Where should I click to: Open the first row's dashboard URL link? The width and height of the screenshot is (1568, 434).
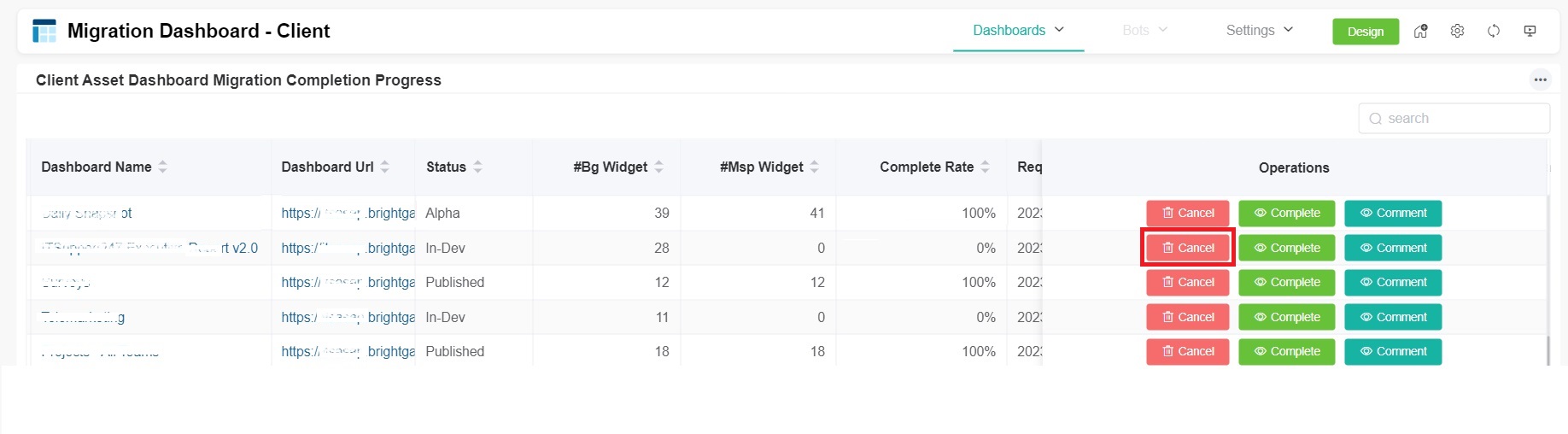coord(348,213)
